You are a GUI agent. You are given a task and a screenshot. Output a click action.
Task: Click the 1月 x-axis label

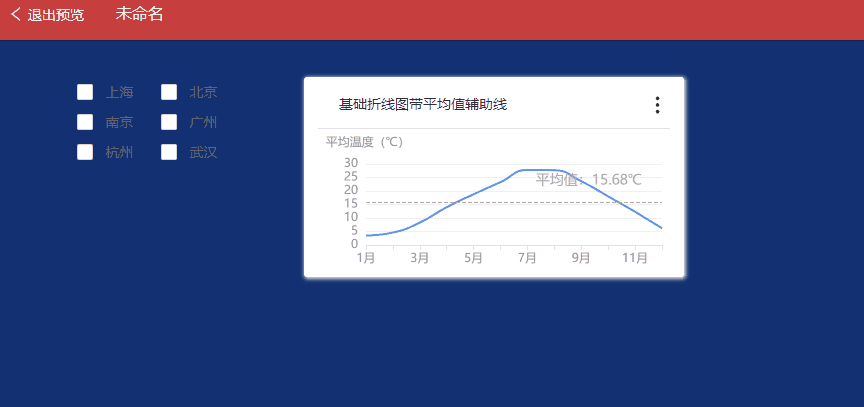[366, 257]
